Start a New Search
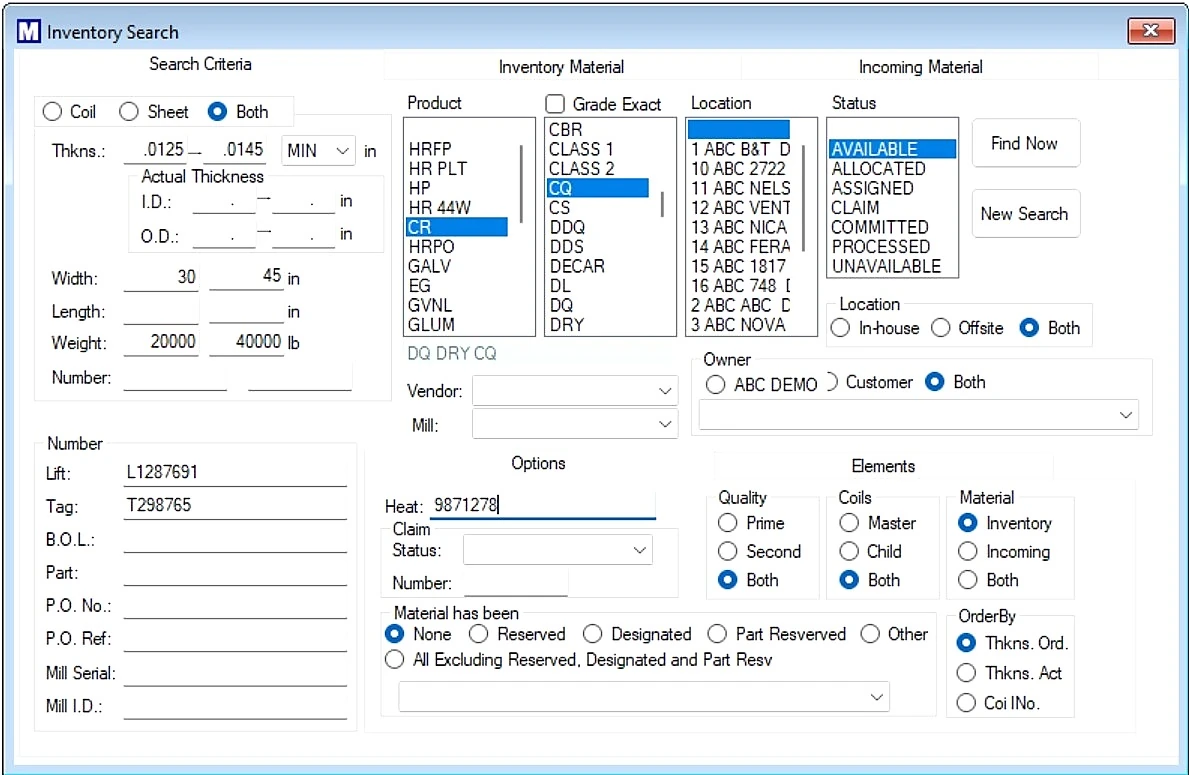Screen dimensions: 1189x775 pos(1025,213)
